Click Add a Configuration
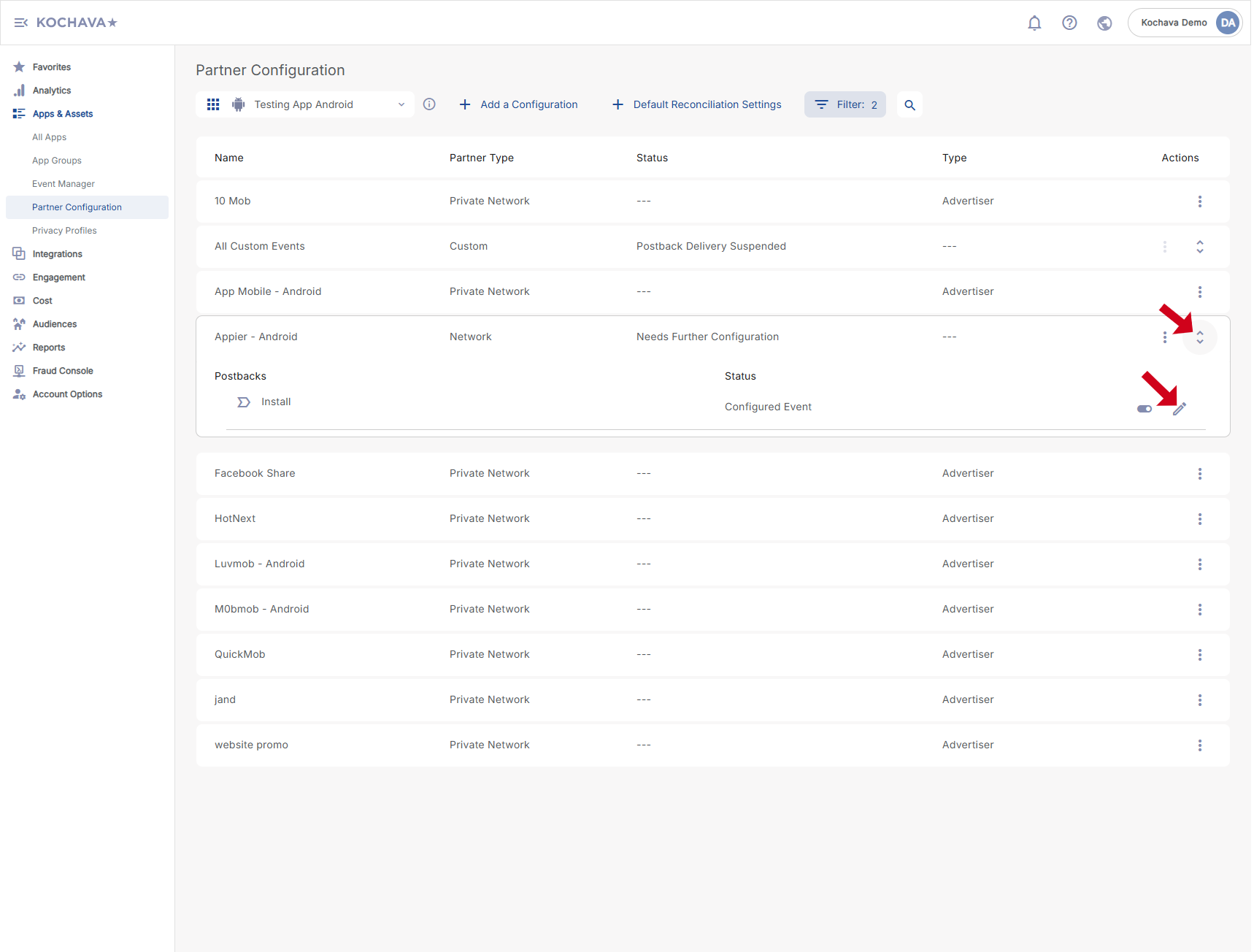 (x=518, y=104)
